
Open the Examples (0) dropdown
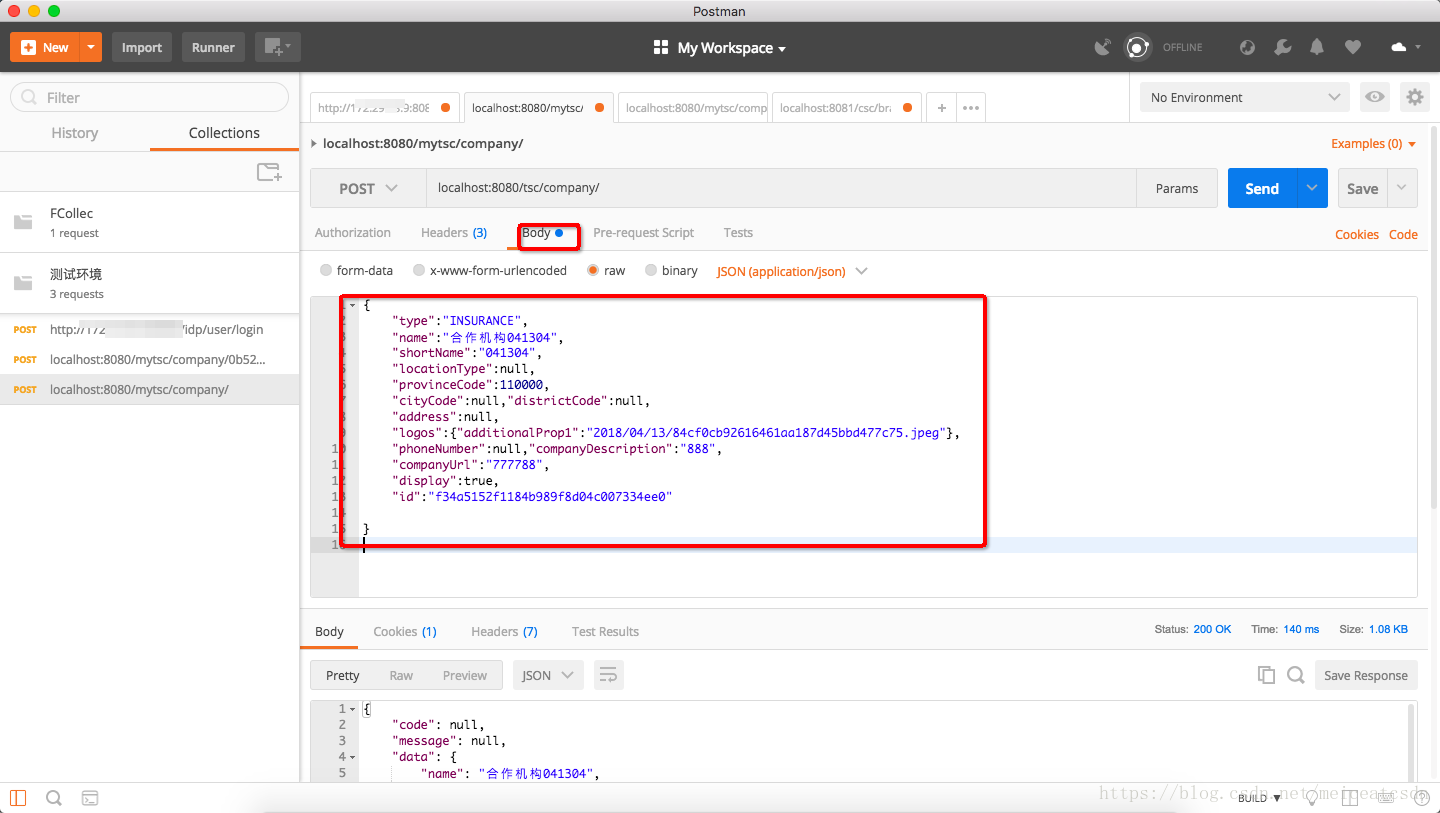tap(1373, 144)
